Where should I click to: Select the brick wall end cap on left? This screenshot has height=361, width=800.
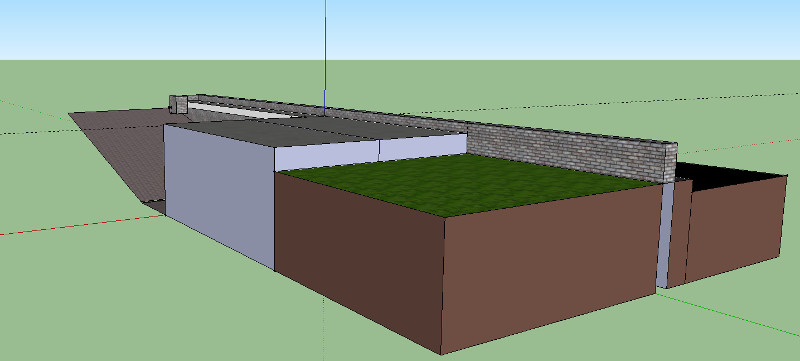click(x=179, y=105)
